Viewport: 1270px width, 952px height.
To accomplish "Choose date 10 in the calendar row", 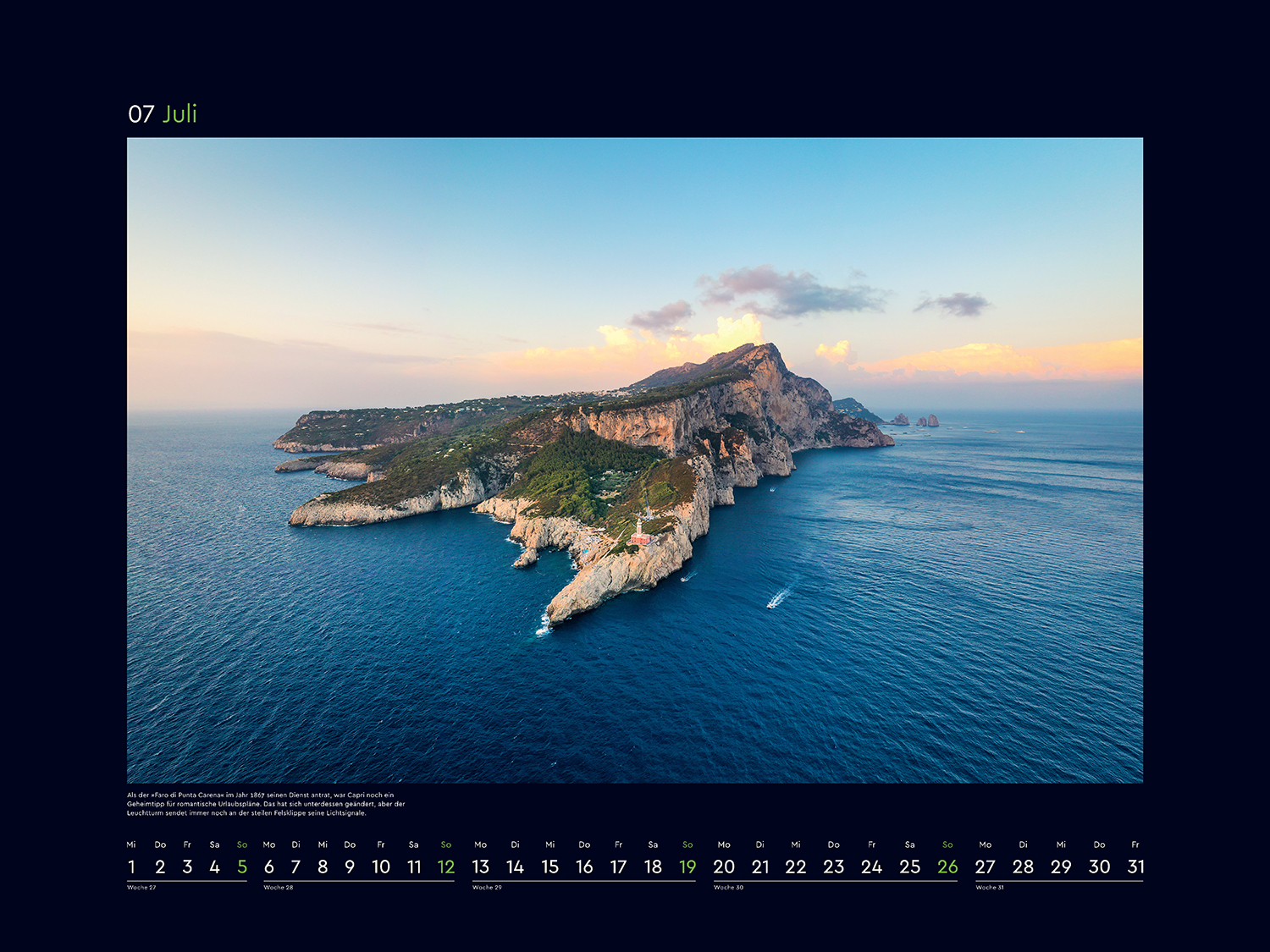I will [381, 867].
